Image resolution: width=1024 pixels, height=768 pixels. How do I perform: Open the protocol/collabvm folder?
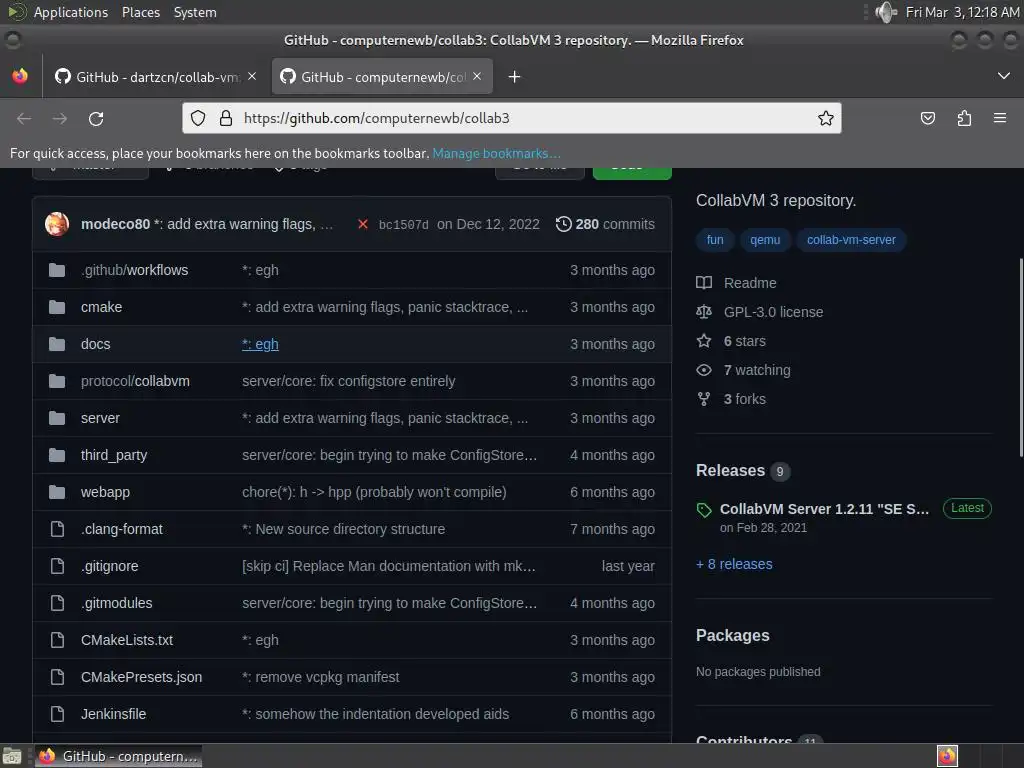[x=135, y=381]
